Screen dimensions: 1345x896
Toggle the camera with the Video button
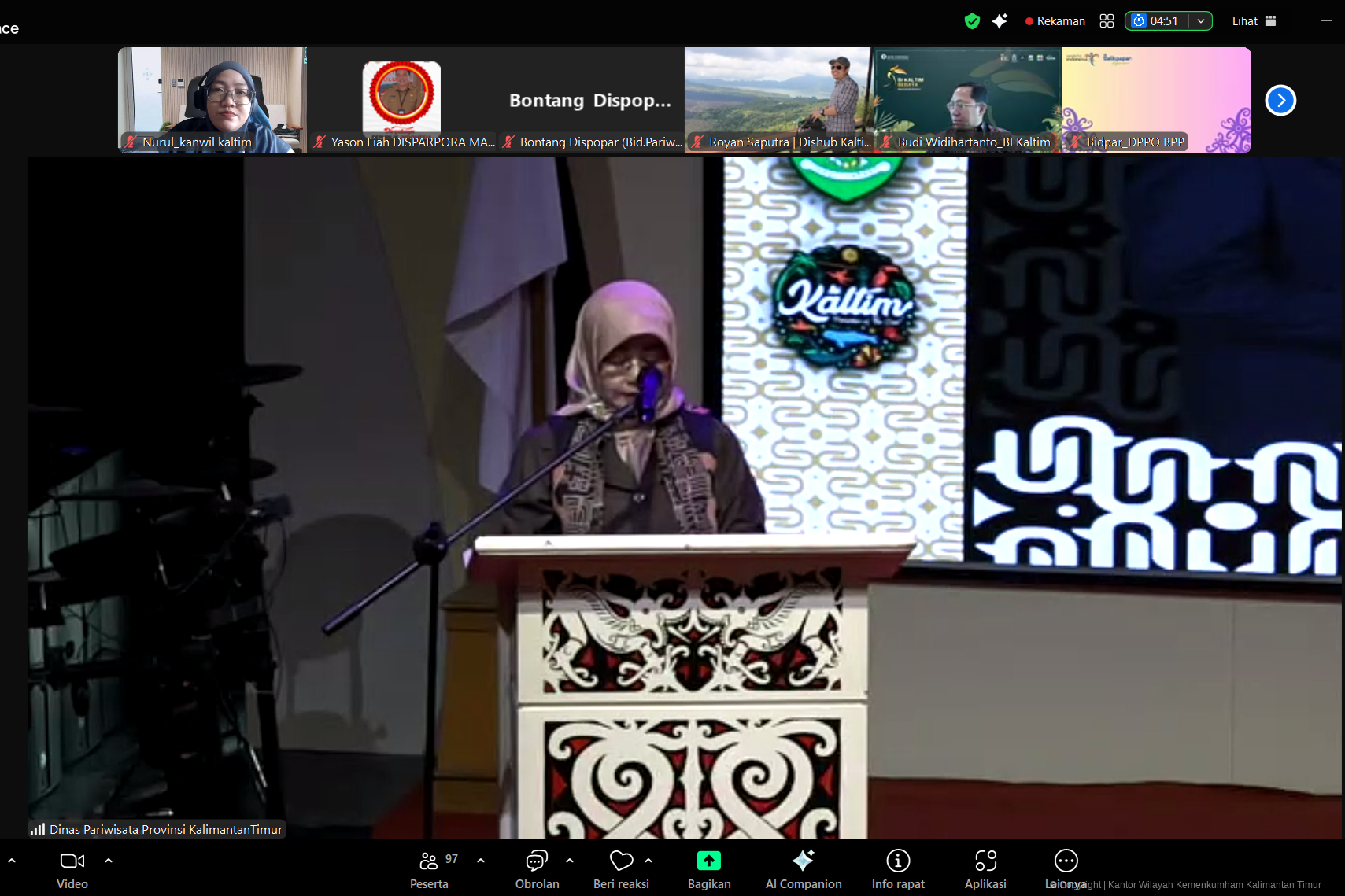point(72,869)
